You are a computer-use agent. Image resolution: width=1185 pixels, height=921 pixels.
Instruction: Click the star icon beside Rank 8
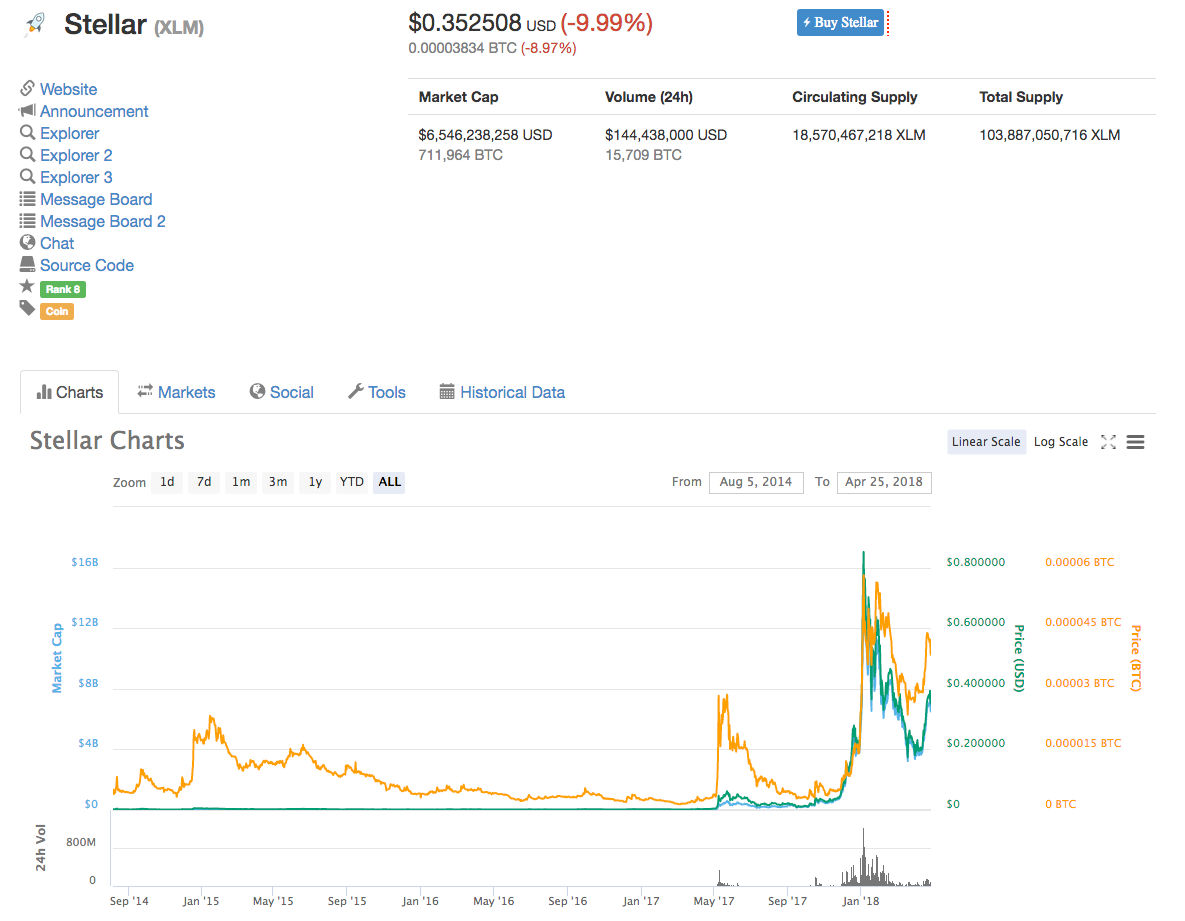(27, 286)
